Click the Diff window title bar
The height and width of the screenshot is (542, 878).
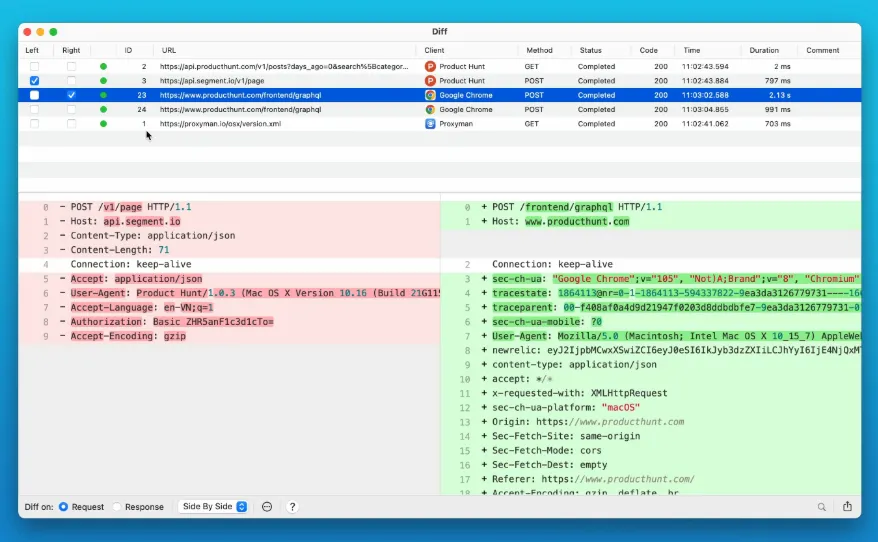pyautogui.click(x=440, y=32)
